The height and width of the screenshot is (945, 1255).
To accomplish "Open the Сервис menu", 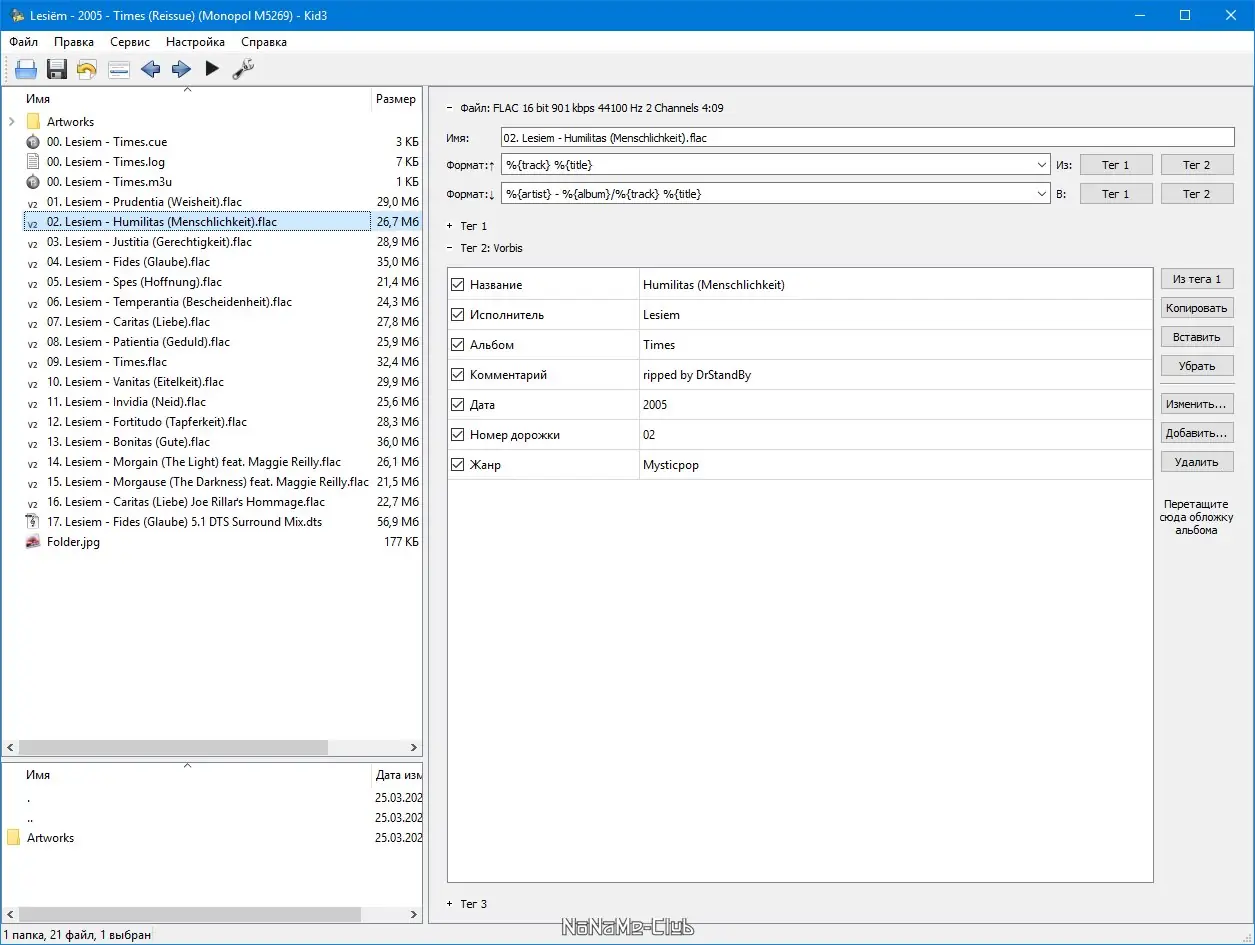I will click(x=130, y=42).
